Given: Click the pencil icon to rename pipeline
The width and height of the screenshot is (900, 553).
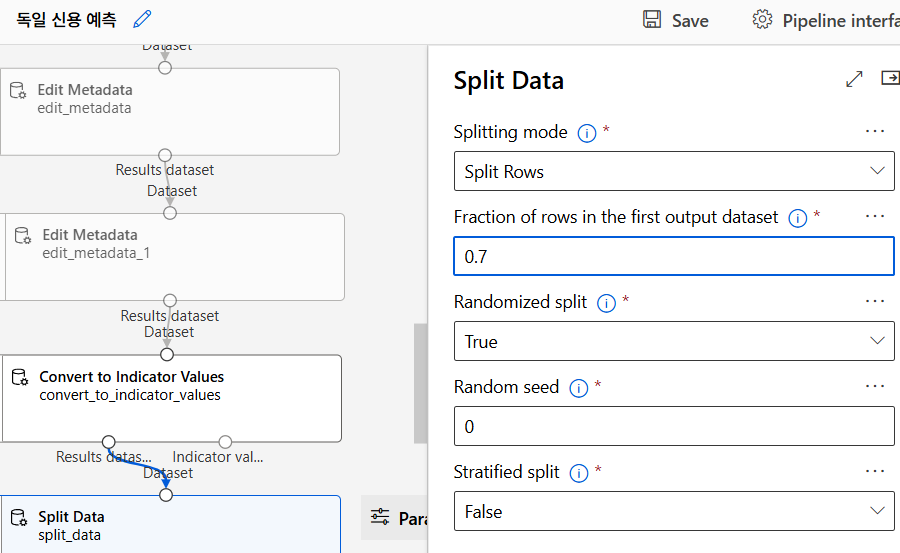Looking at the screenshot, I should [142, 19].
